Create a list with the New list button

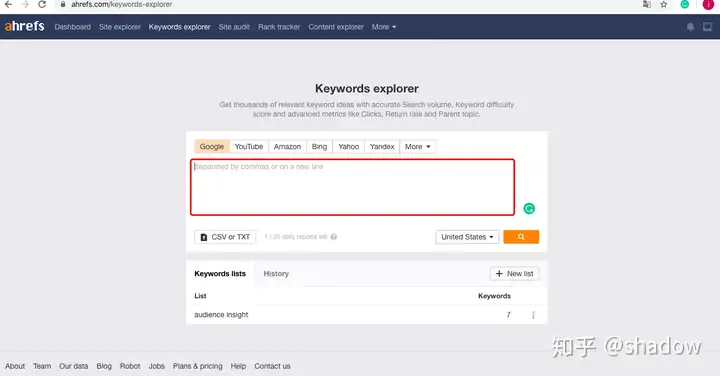click(515, 274)
